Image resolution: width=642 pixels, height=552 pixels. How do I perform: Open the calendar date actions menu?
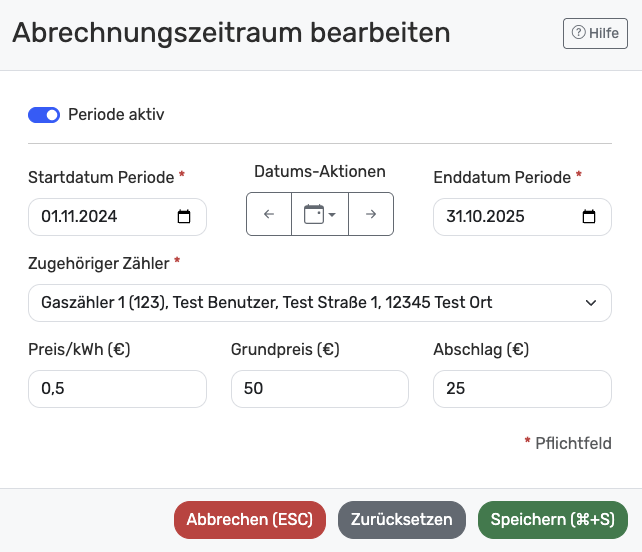319,214
